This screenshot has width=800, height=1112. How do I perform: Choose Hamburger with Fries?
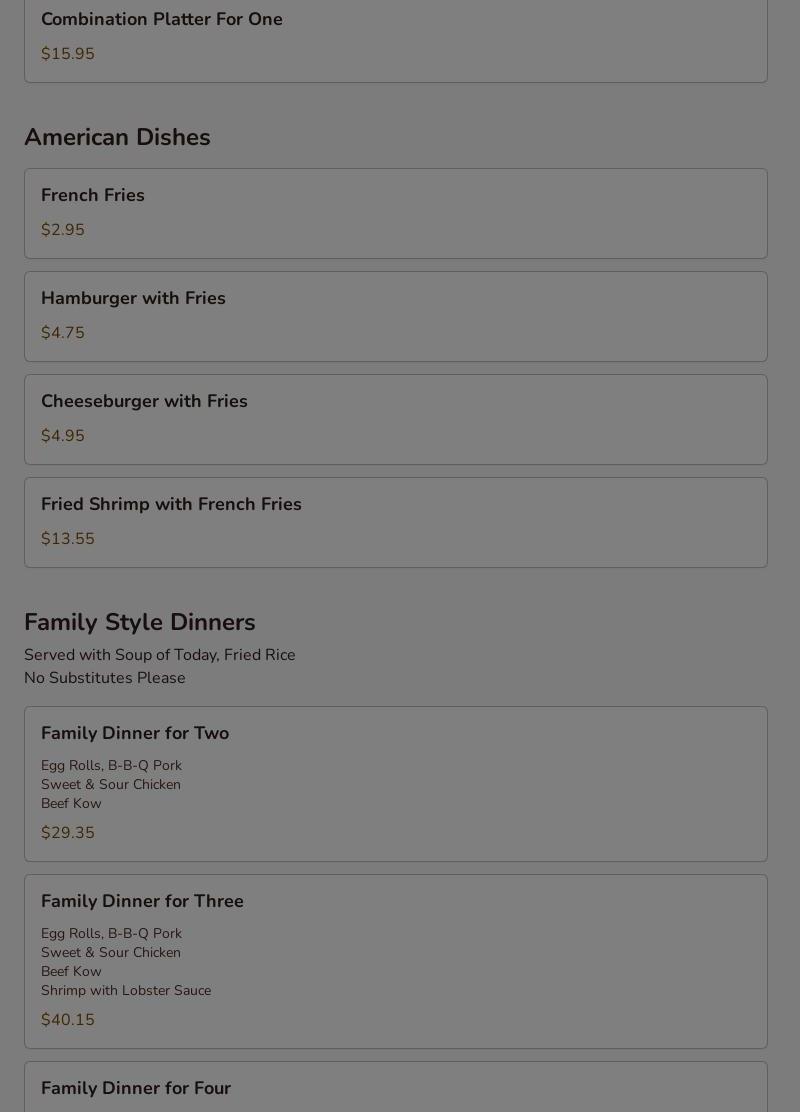(x=133, y=298)
